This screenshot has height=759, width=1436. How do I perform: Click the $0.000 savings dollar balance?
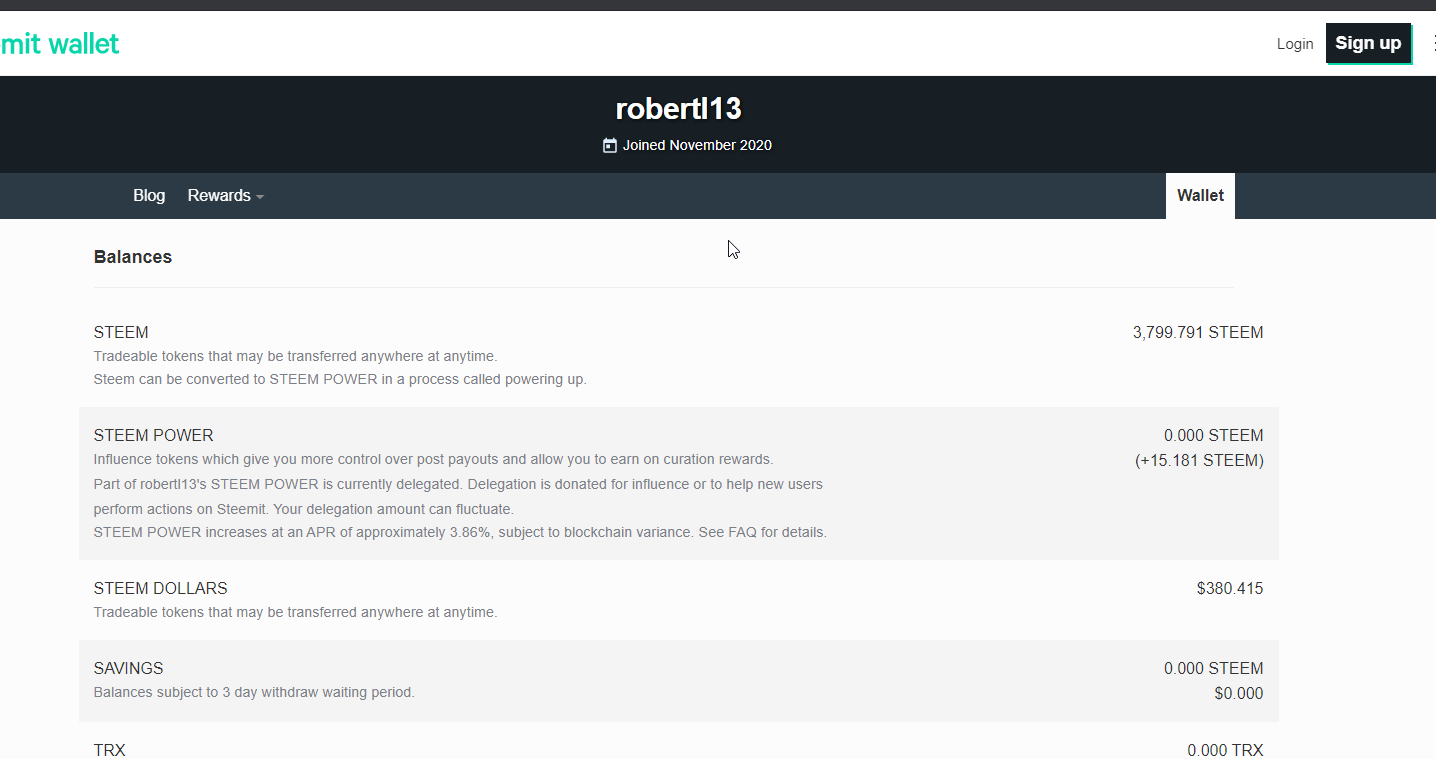pyautogui.click(x=1239, y=694)
